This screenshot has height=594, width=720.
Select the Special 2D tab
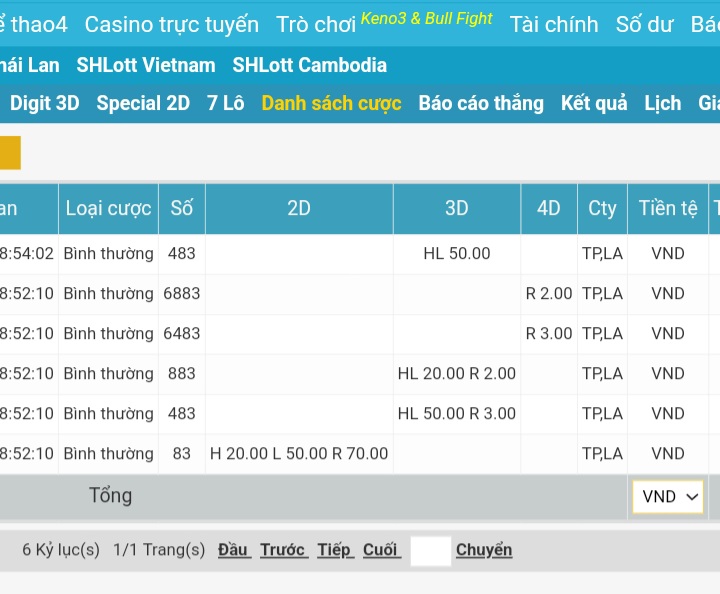(x=143, y=103)
